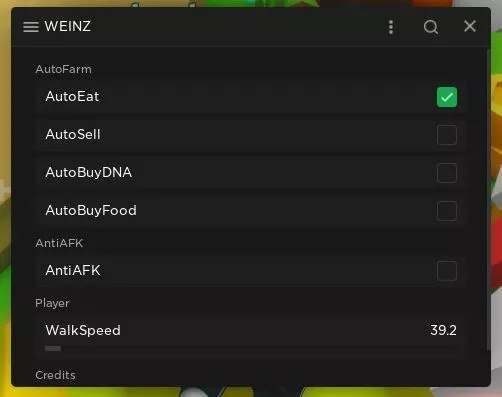Click the panel's vertical scrollbar
Viewport: 502px width, 397px height.
(489, 200)
